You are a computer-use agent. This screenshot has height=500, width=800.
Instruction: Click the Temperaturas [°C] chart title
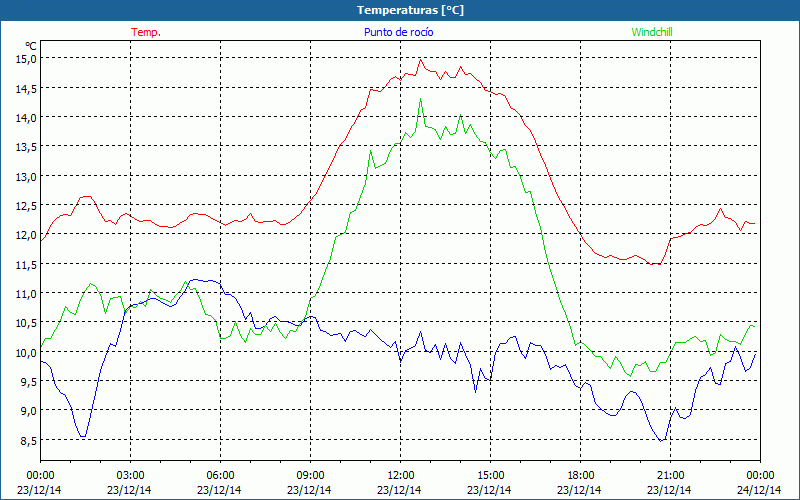pos(410,10)
